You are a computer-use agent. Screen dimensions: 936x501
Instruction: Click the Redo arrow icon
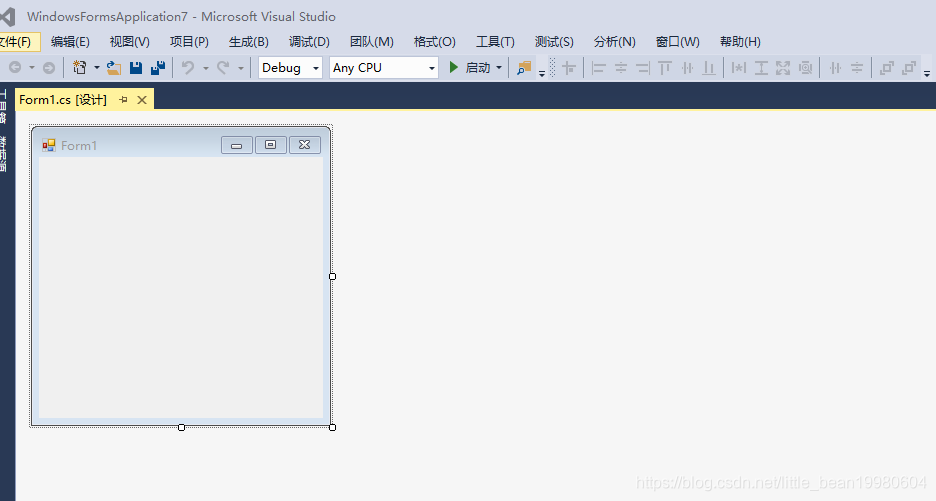coord(223,67)
